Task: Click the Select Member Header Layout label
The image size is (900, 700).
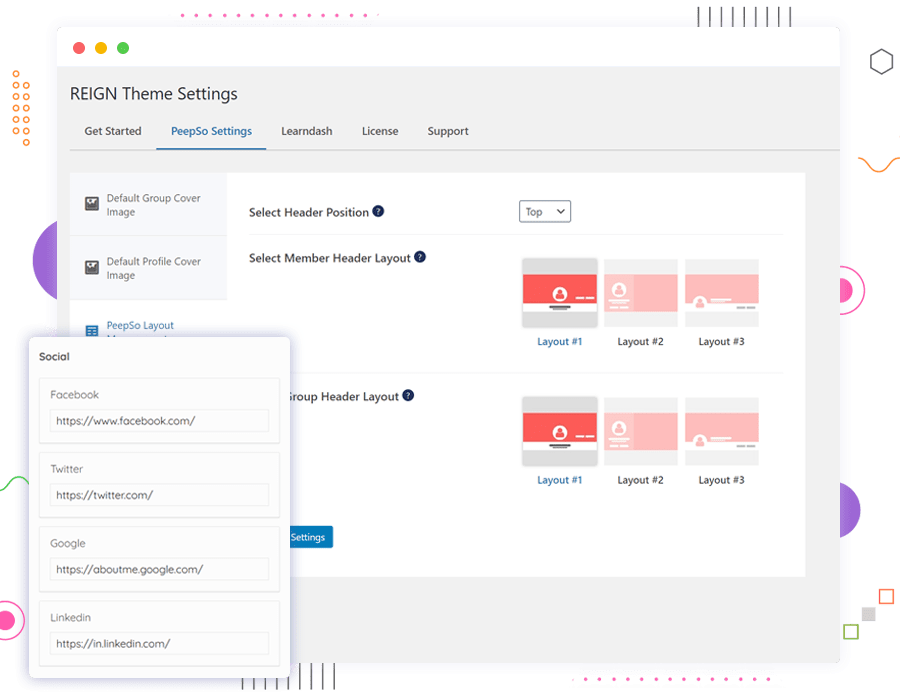Action: (329, 259)
